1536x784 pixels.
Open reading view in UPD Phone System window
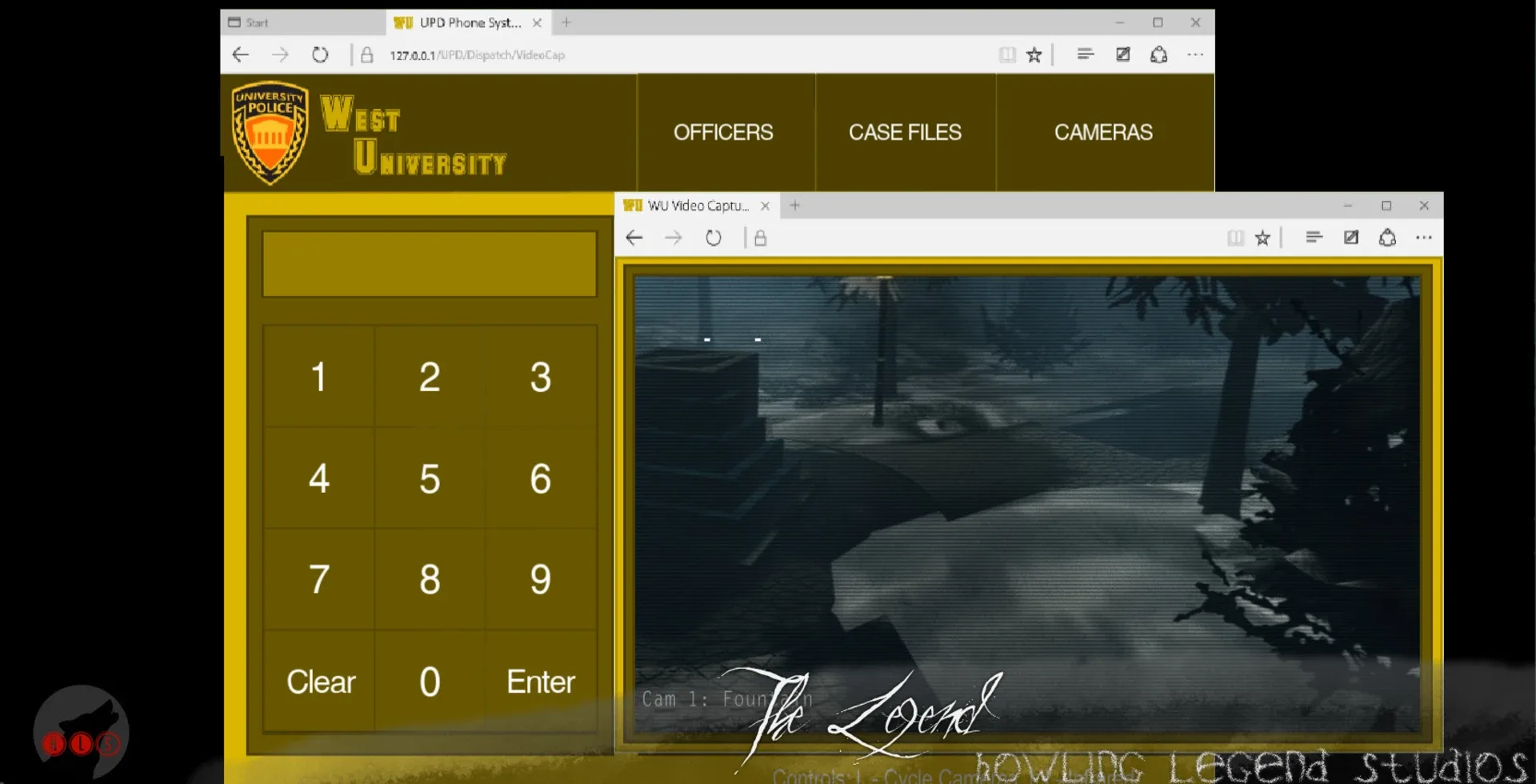(x=1007, y=54)
